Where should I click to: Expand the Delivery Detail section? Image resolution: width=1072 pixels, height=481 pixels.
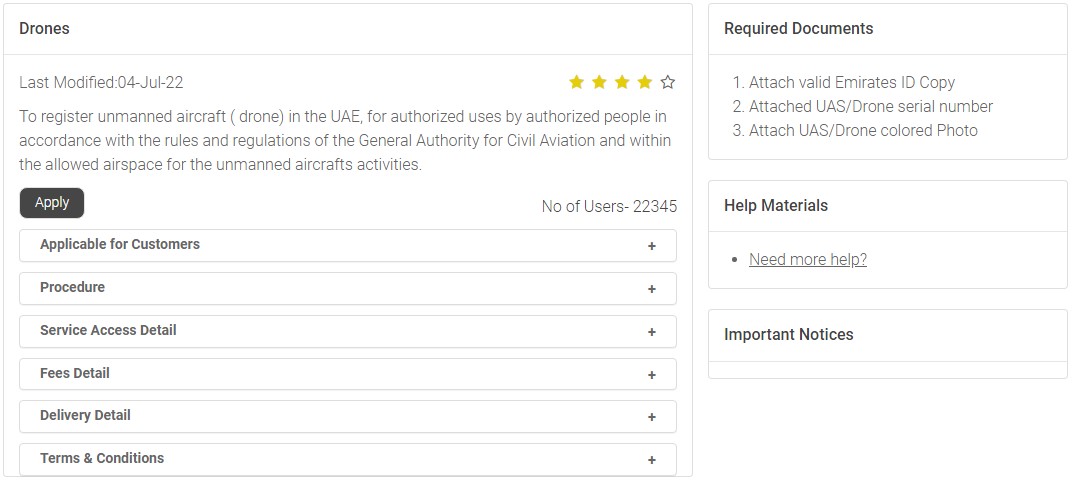click(x=348, y=417)
